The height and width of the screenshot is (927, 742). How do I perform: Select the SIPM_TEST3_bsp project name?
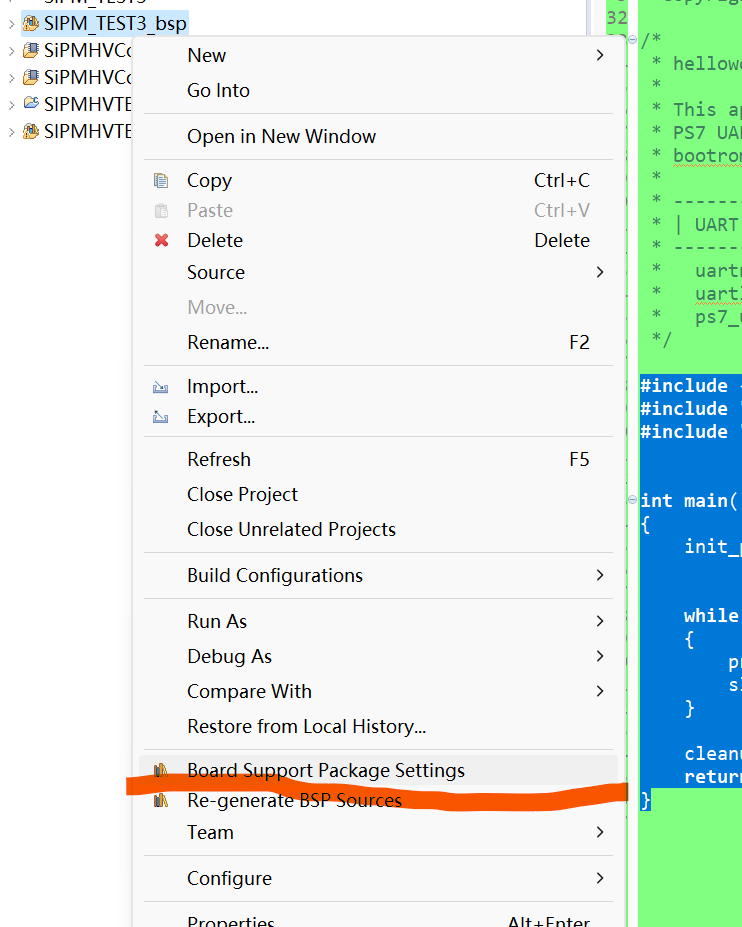tap(115, 24)
